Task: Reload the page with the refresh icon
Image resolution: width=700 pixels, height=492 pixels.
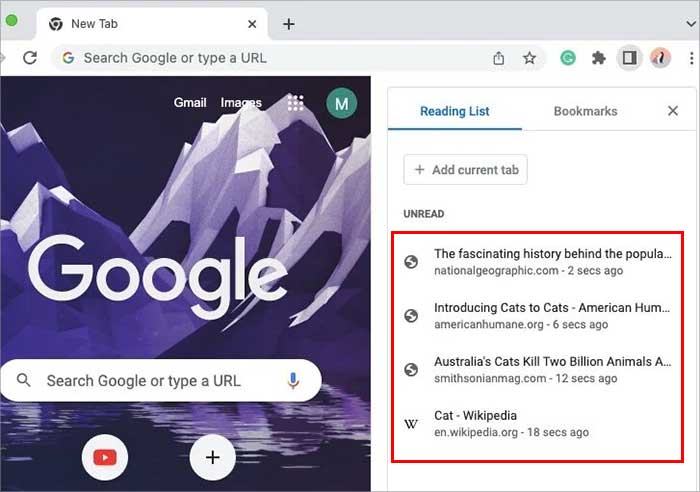Action: (30, 58)
